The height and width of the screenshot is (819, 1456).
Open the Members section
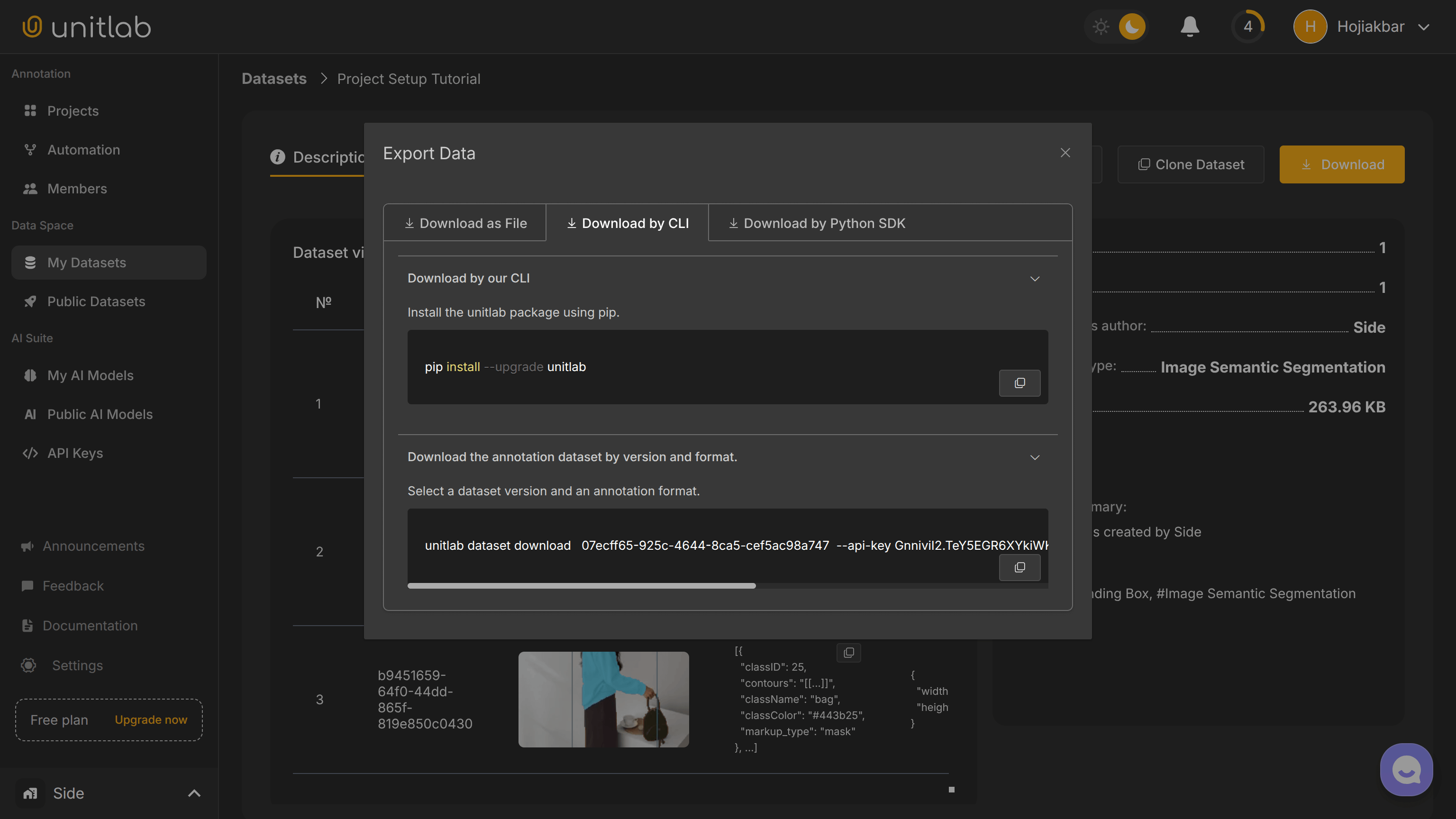[x=77, y=188]
